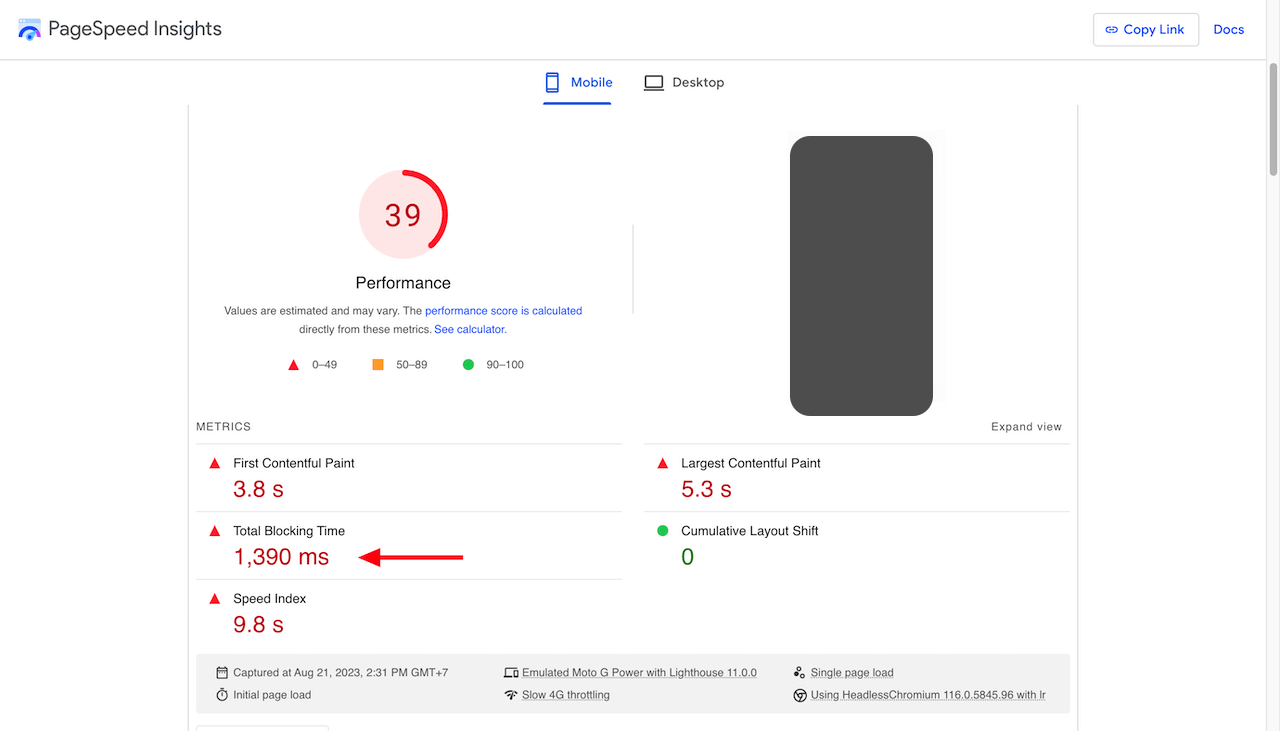The height and width of the screenshot is (731, 1280).
Task: Click the red triangle legend icon for 0–49
Action: pos(294,365)
